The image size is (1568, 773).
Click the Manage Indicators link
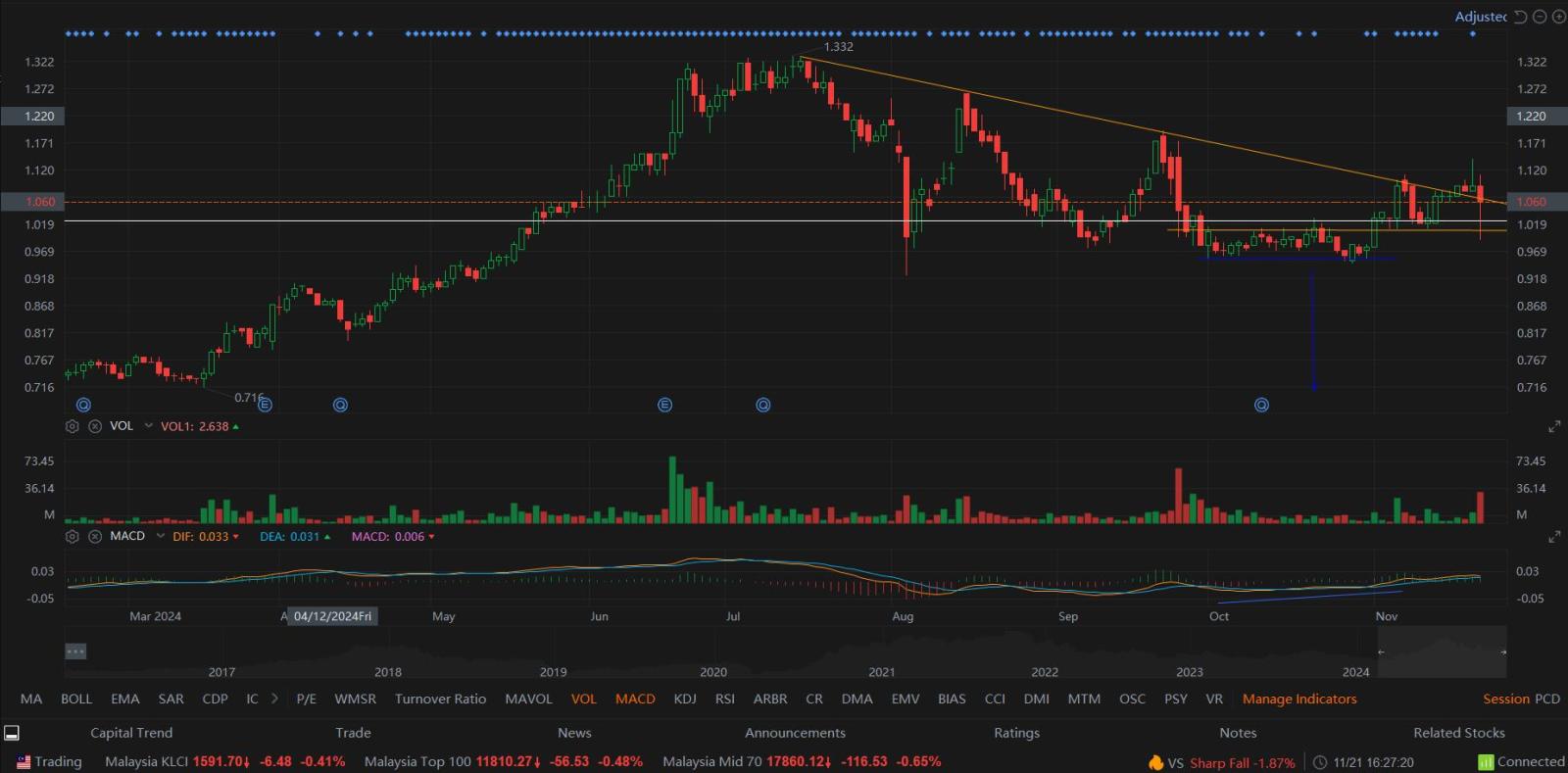pos(1299,700)
